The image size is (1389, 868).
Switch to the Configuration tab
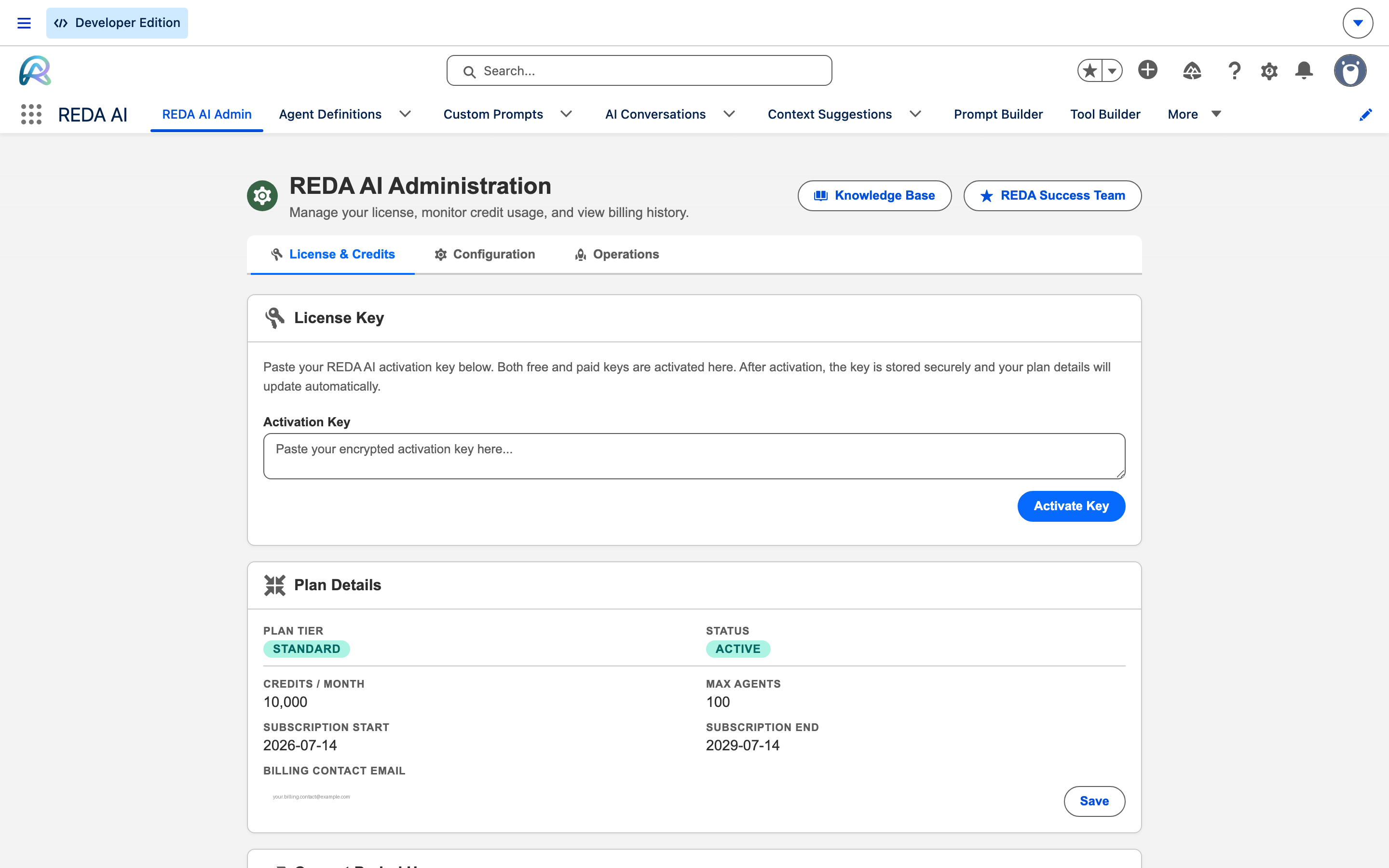tap(485, 254)
